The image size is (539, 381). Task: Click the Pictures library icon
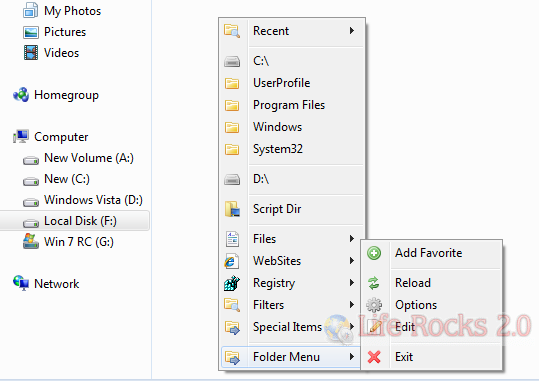tap(31, 32)
